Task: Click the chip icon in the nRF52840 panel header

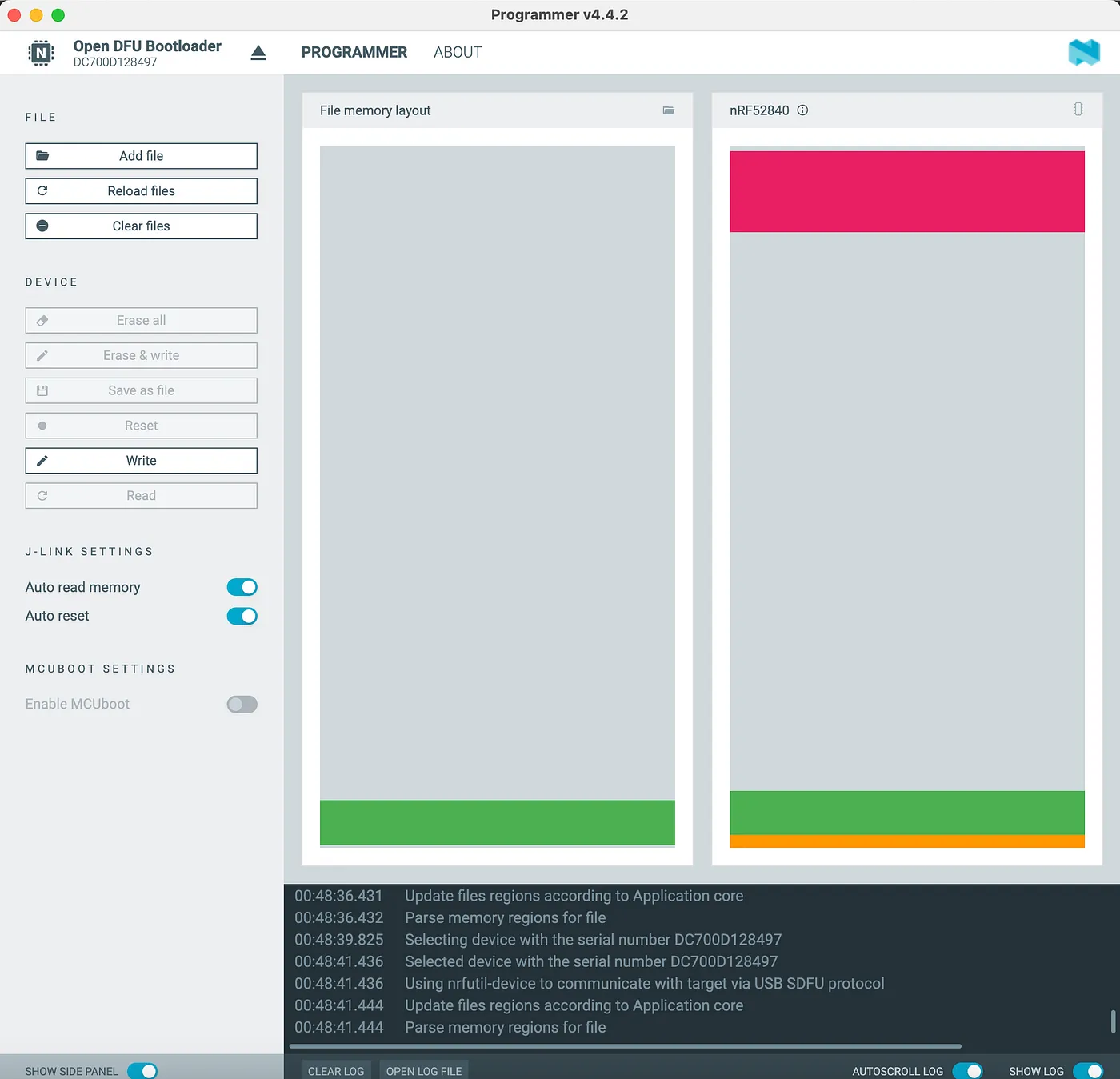Action: [x=1078, y=110]
